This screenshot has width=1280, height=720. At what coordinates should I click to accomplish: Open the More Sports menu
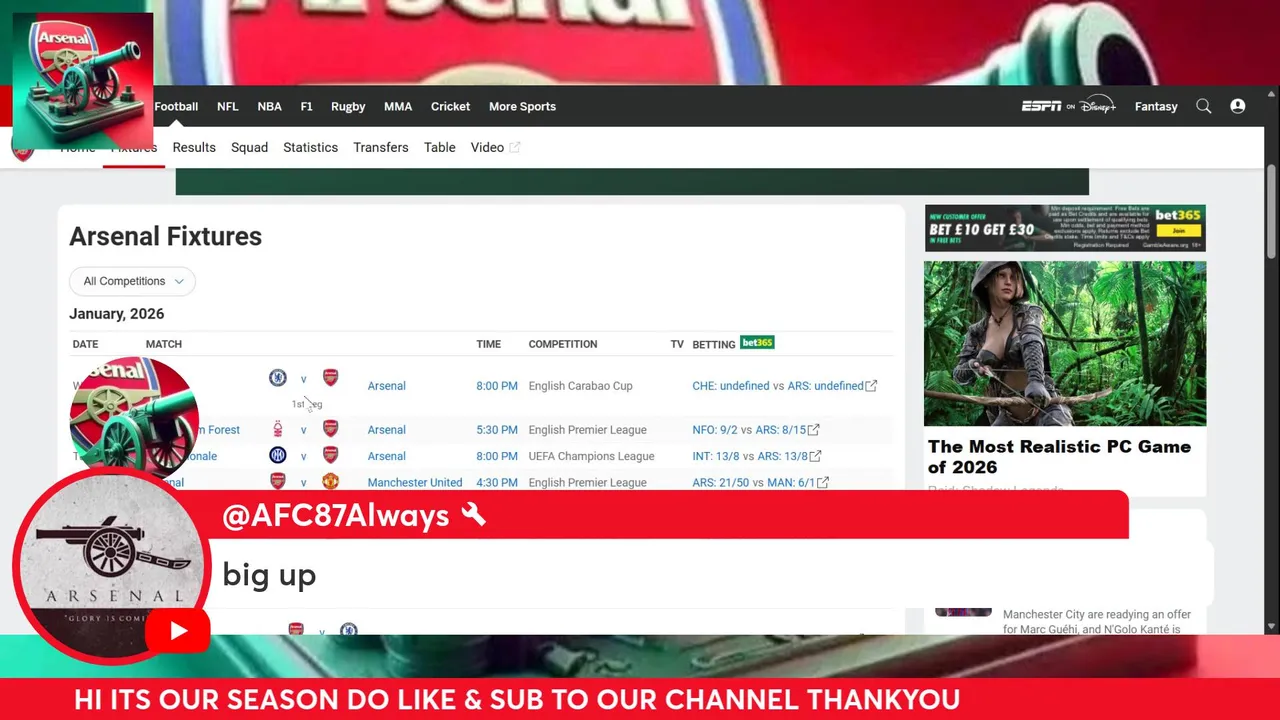tap(522, 106)
